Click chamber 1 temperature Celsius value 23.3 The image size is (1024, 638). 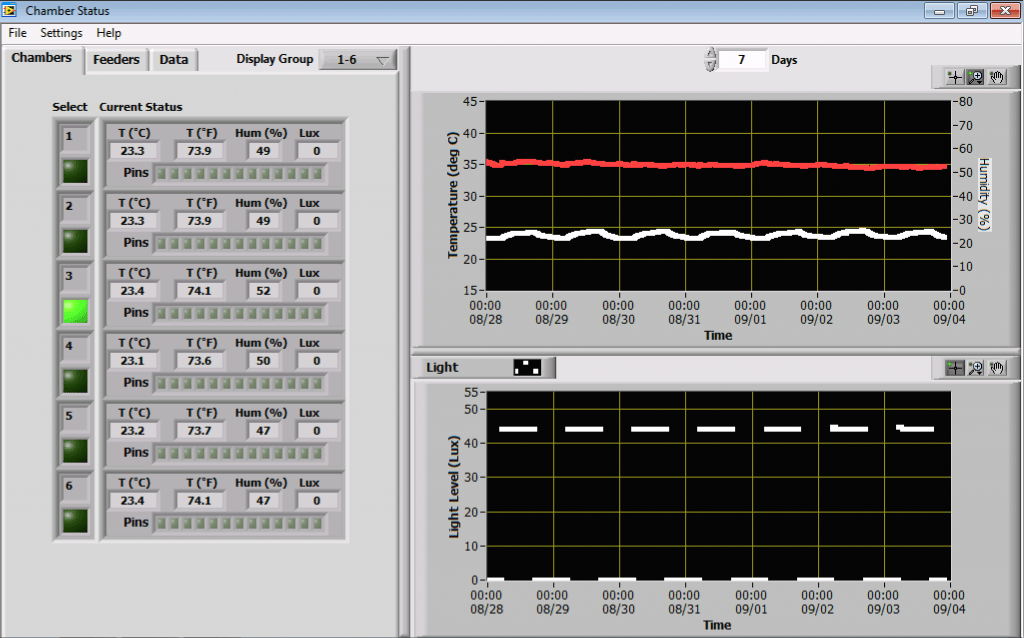[x=133, y=151]
